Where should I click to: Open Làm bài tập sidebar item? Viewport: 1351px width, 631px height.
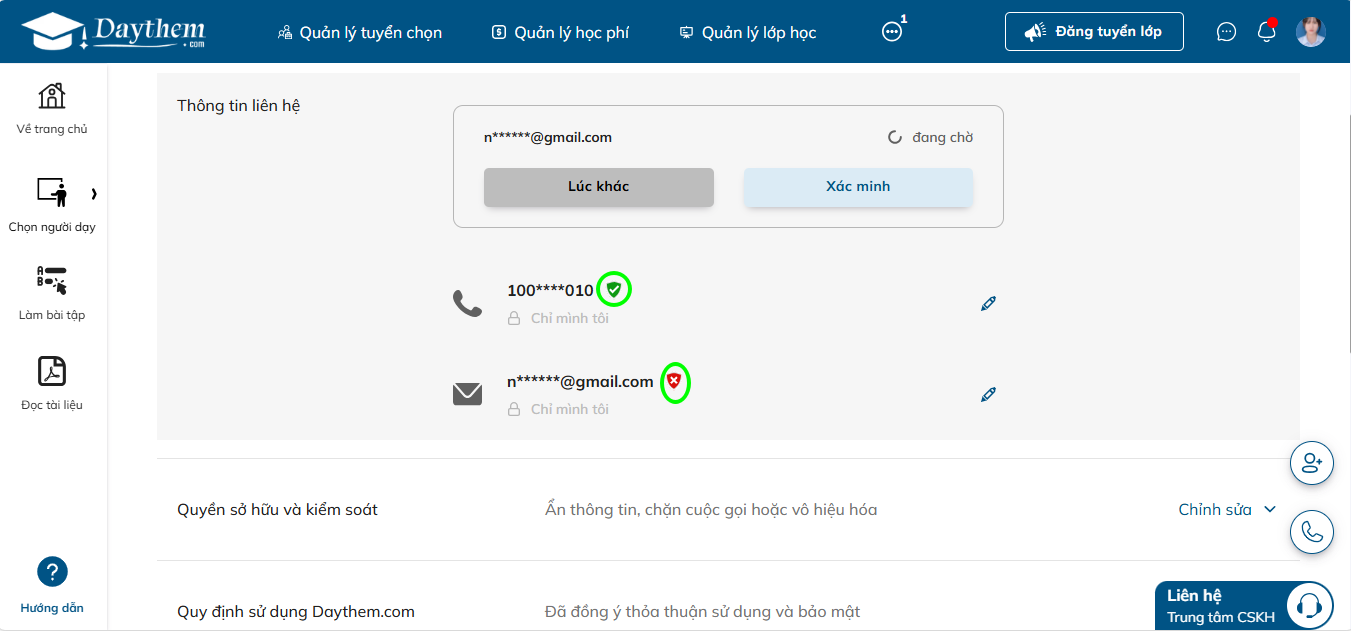point(52,293)
